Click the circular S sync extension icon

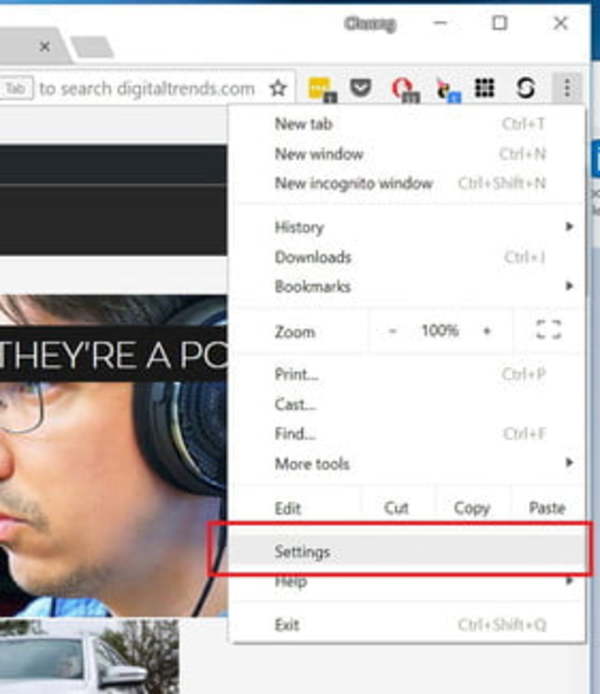tap(525, 88)
